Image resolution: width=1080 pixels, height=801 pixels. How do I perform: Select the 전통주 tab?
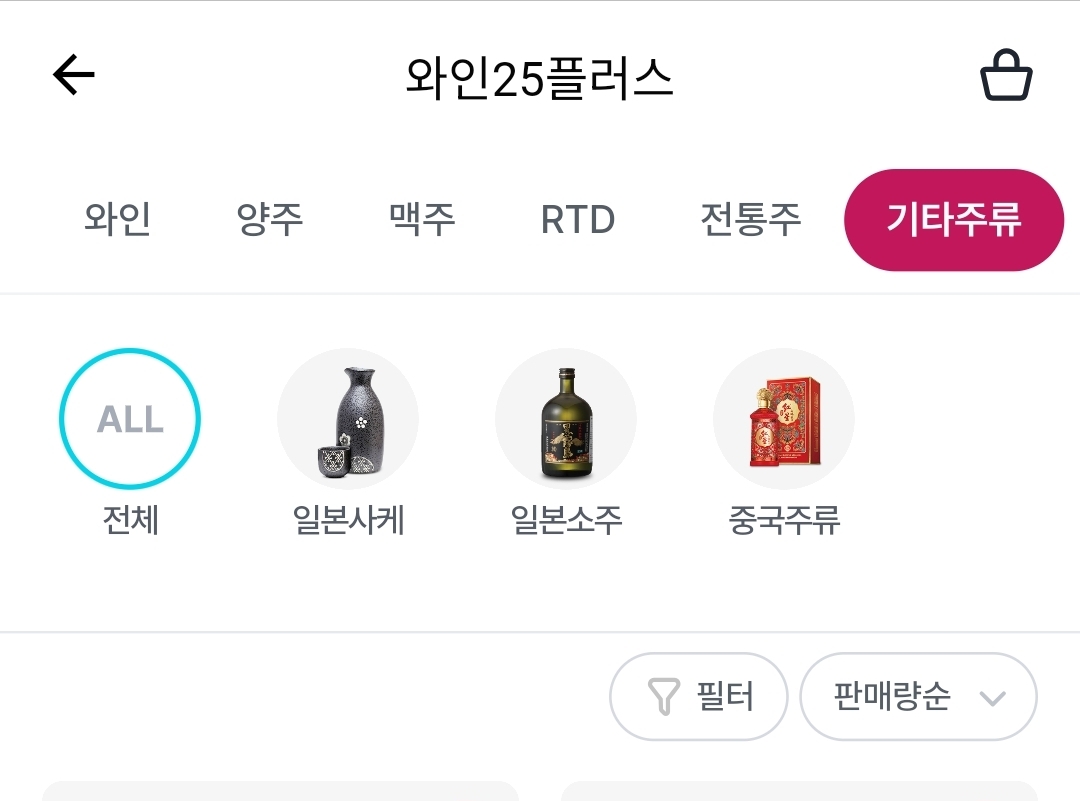(750, 219)
